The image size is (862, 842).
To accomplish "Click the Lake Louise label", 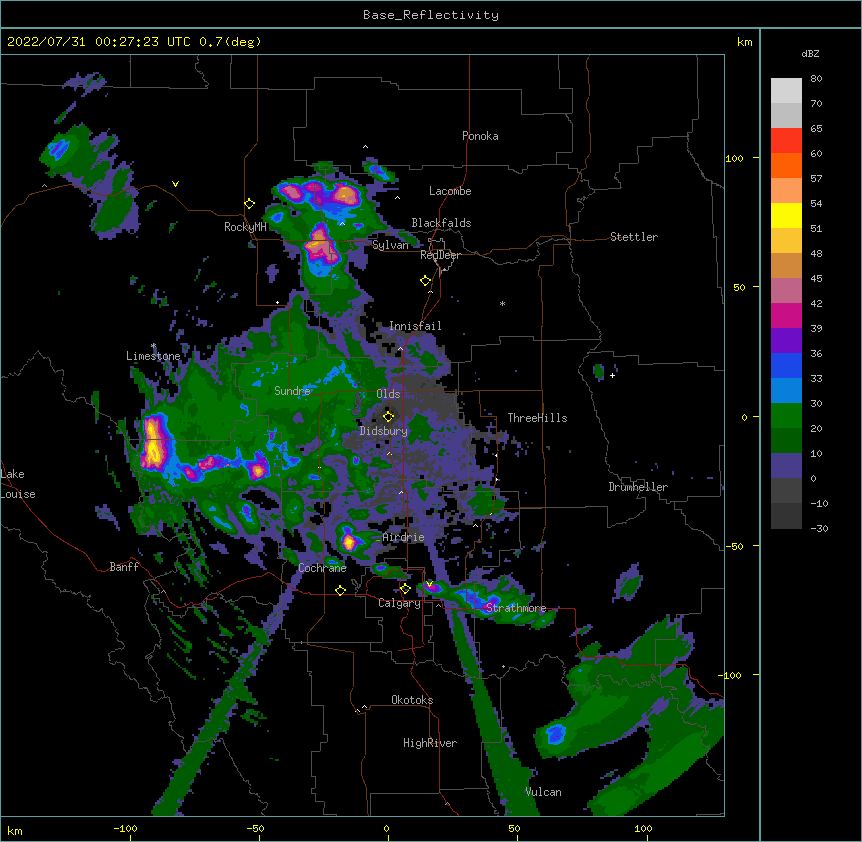I will click(x=18, y=484).
